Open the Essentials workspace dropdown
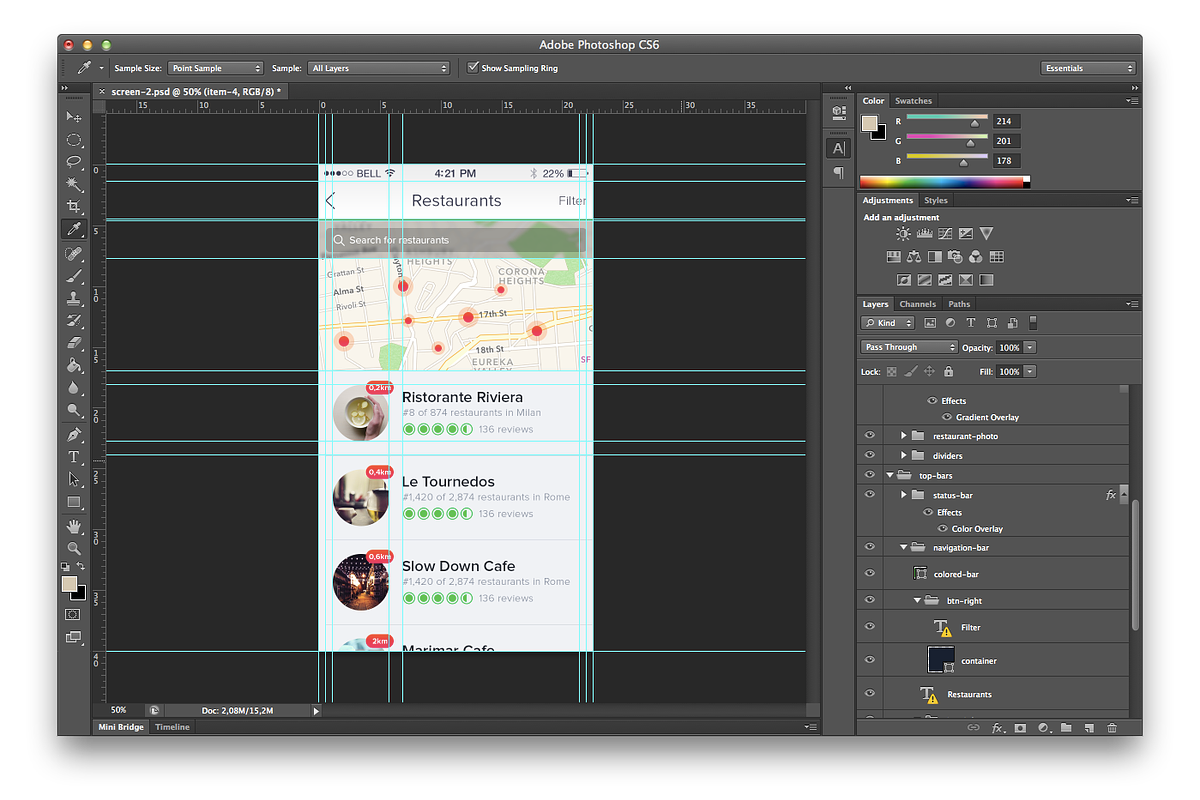Viewport: 1200px width, 800px height. [x=1088, y=68]
